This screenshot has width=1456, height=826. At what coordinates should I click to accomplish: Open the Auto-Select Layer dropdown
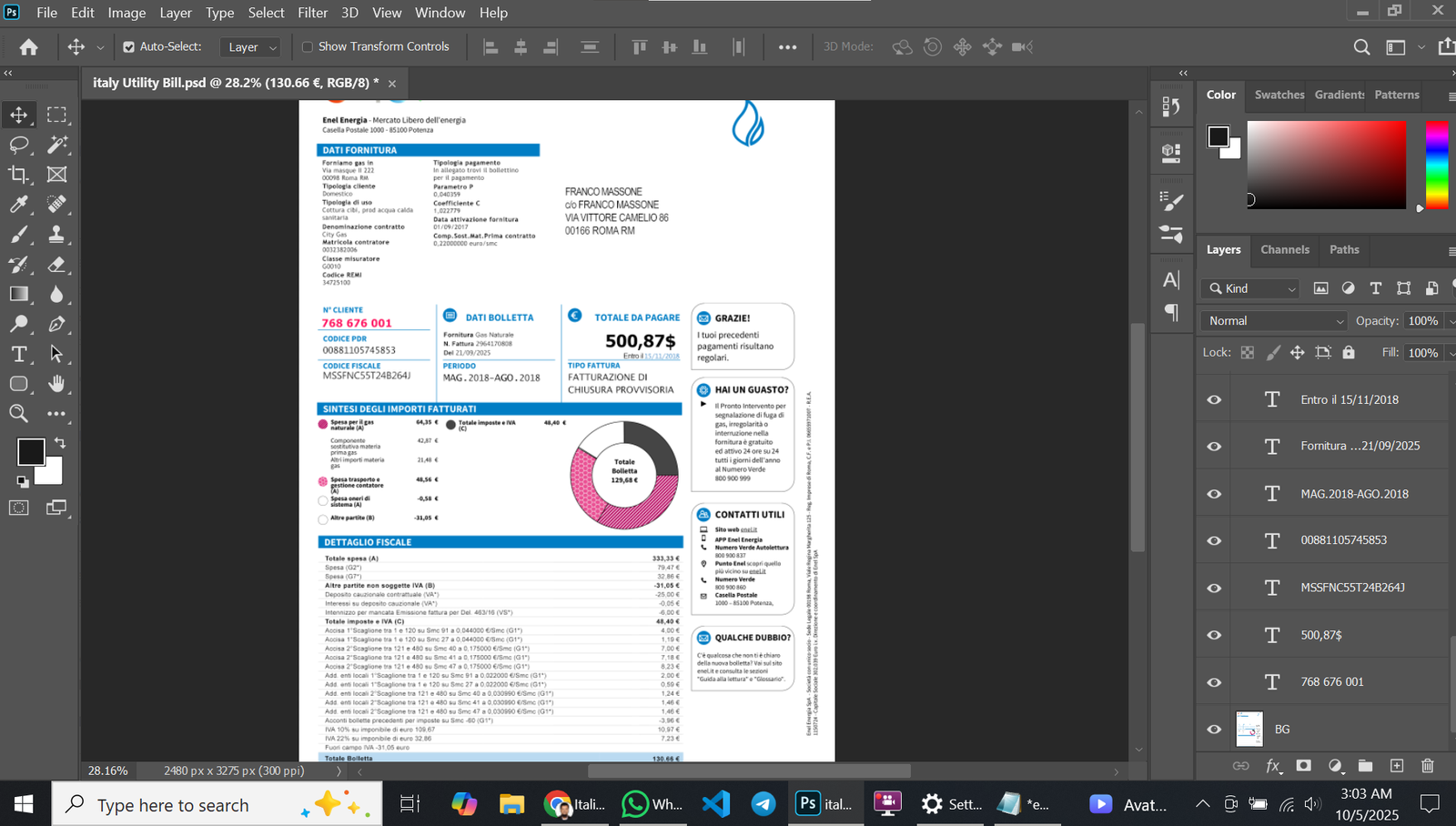(x=252, y=47)
